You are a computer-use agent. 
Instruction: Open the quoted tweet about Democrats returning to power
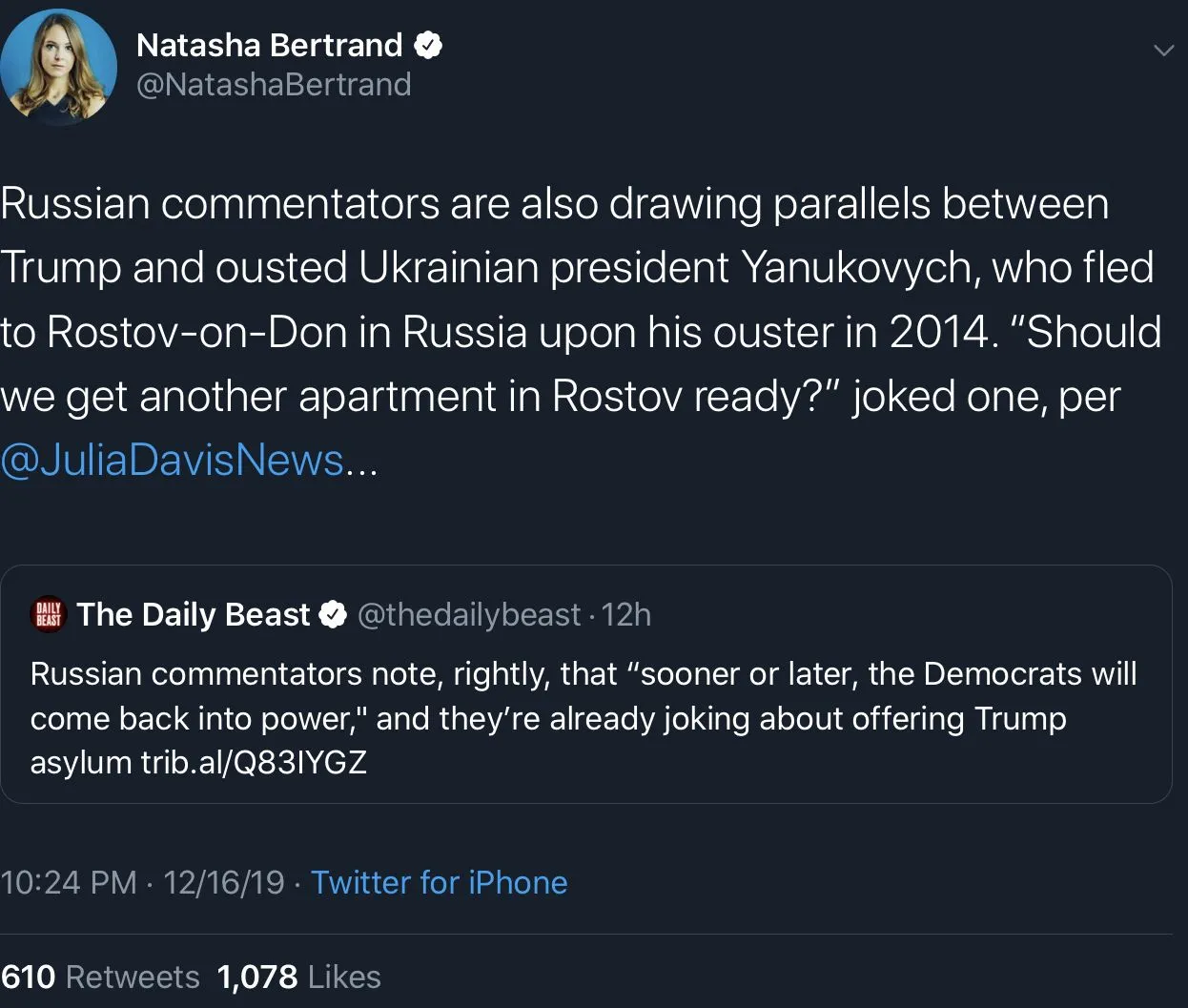pos(584,717)
